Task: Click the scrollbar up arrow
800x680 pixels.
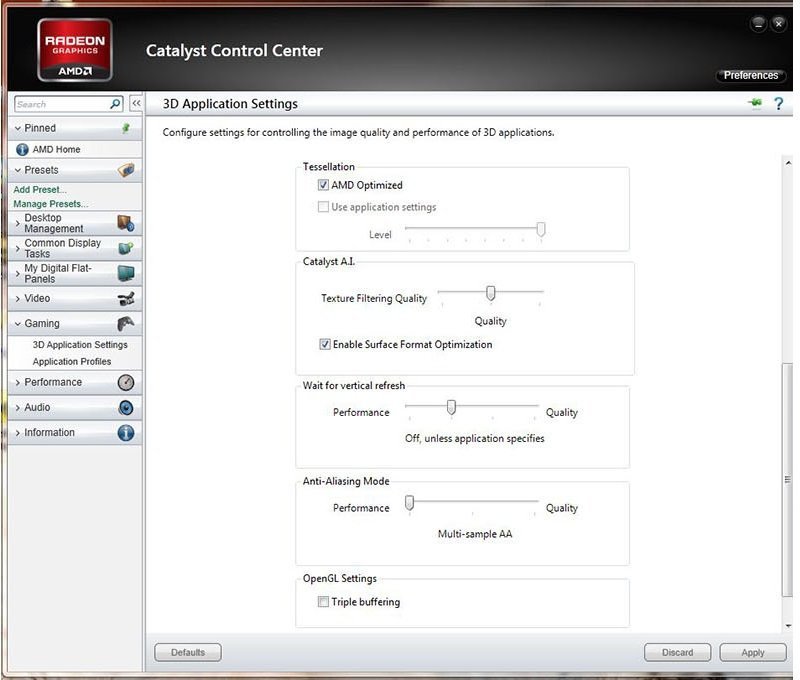Action: coord(788,163)
